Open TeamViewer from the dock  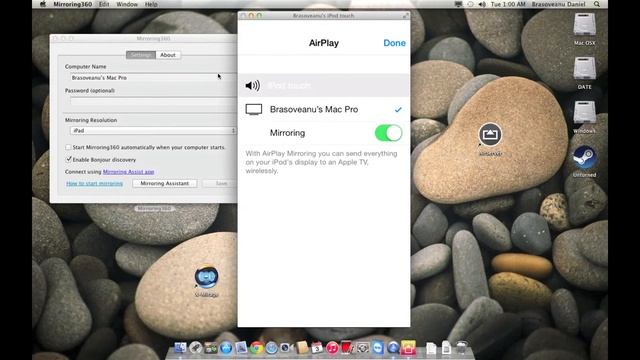(378, 347)
